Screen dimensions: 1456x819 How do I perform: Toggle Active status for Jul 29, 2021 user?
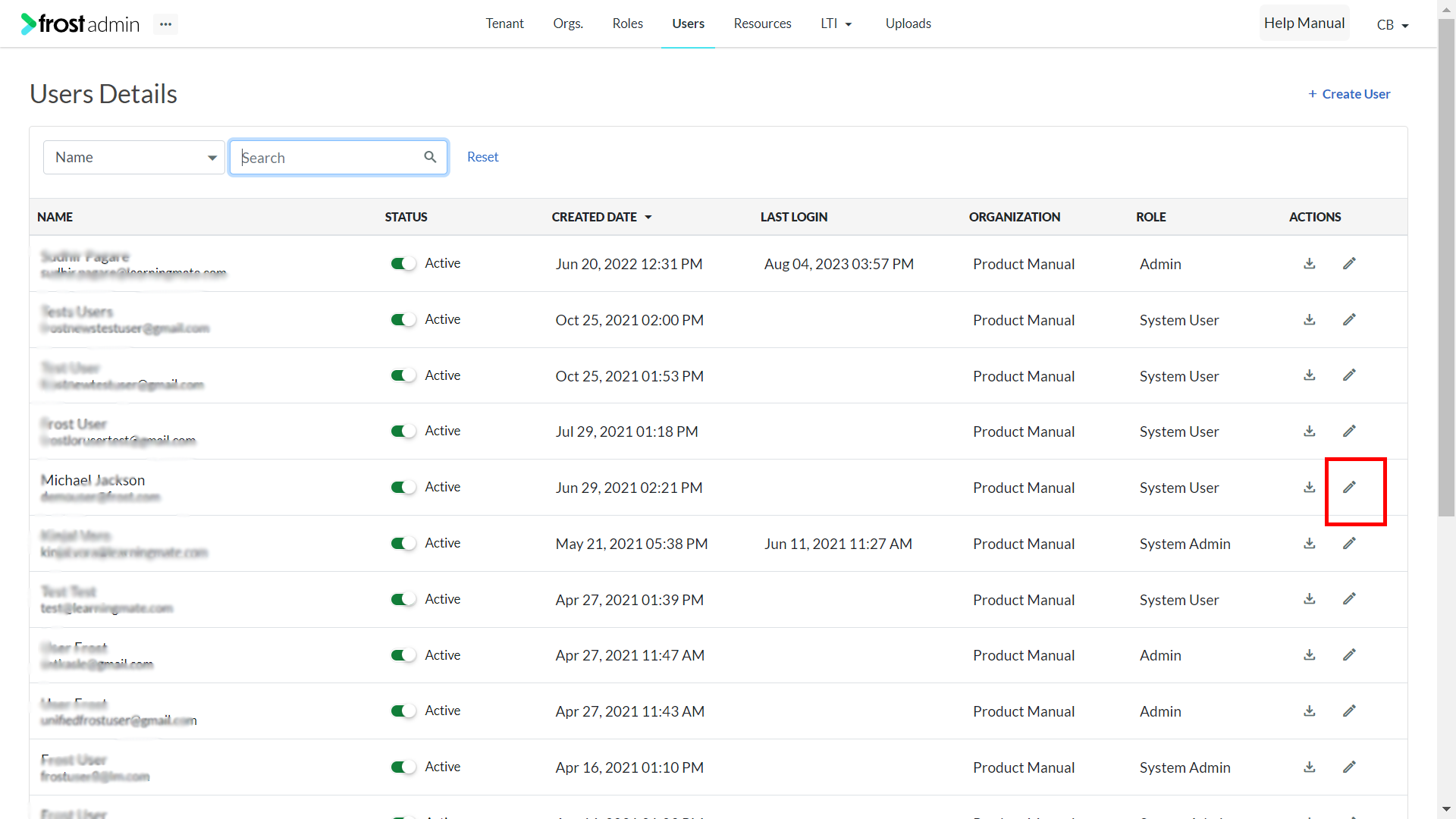click(403, 431)
